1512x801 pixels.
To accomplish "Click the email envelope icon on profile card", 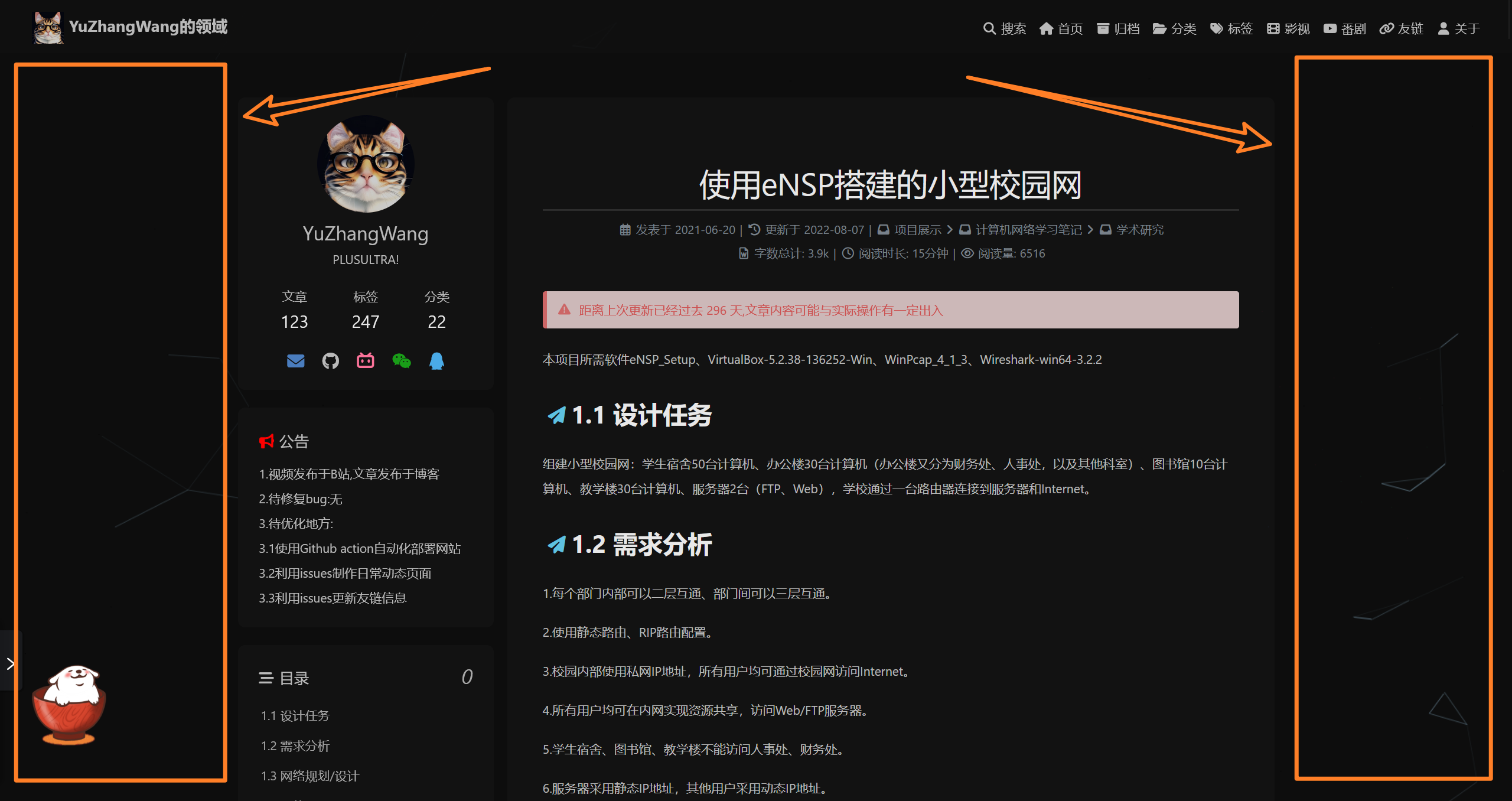I will coord(295,360).
